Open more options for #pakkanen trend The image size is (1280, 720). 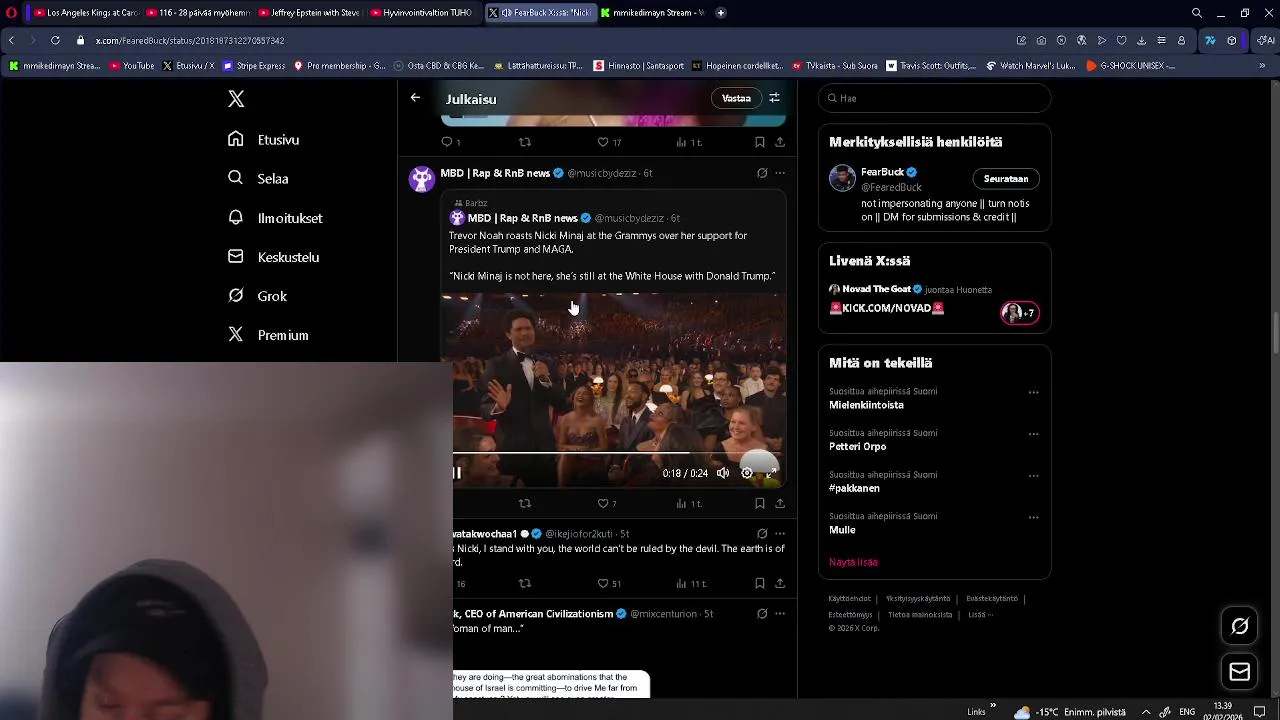point(1033,476)
